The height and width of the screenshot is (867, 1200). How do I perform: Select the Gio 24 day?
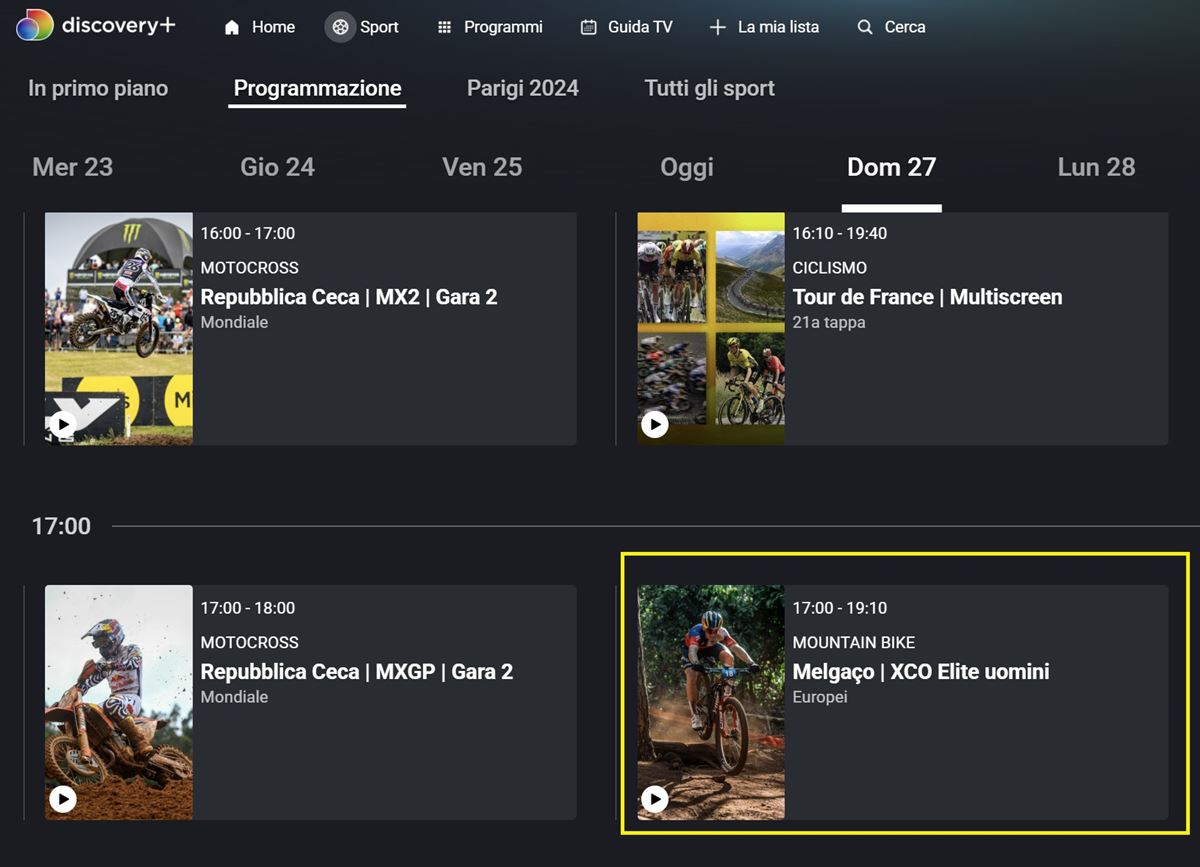coord(278,167)
